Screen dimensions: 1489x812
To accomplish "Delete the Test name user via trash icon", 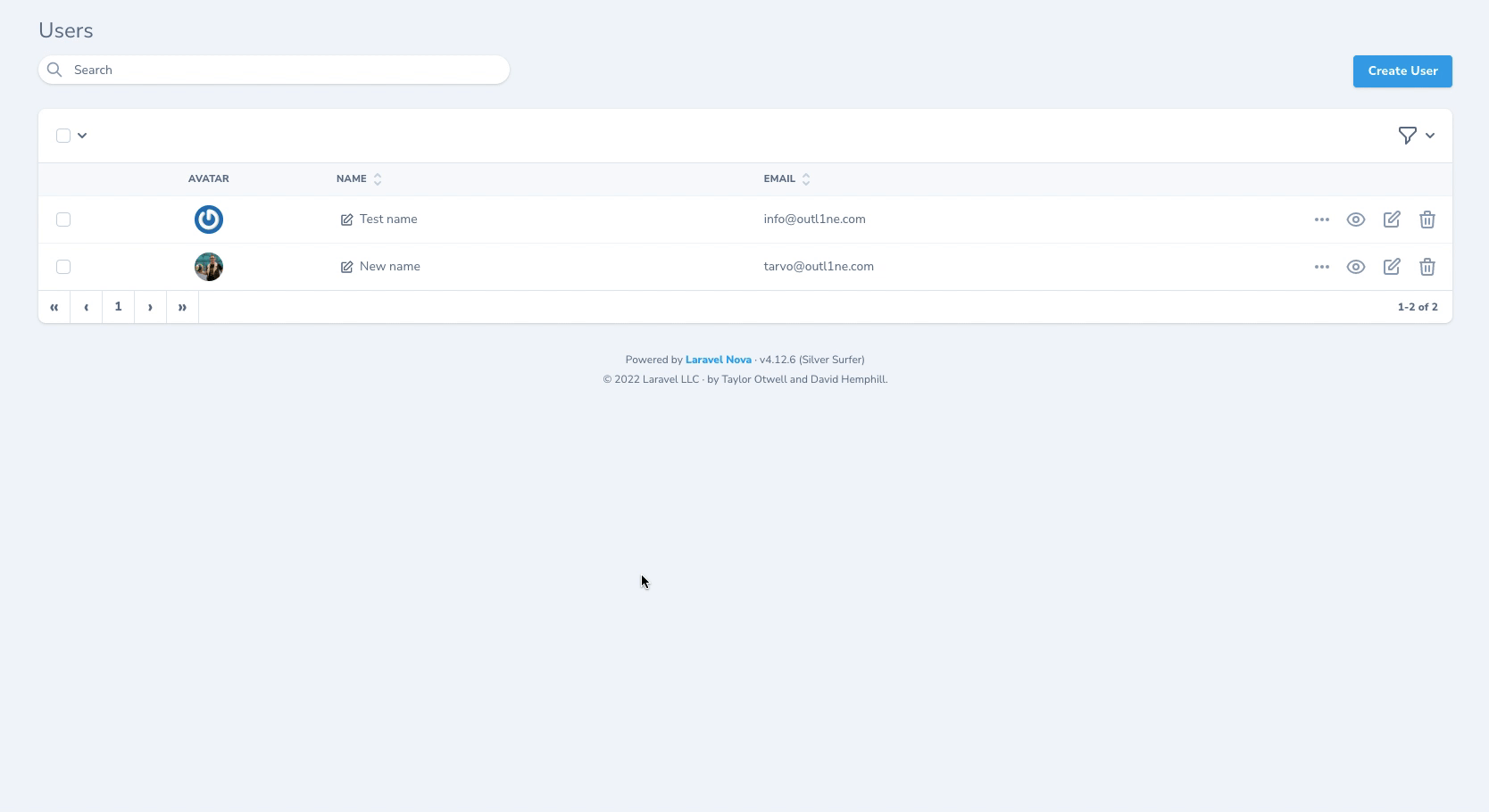I will [x=1427, y=220].
